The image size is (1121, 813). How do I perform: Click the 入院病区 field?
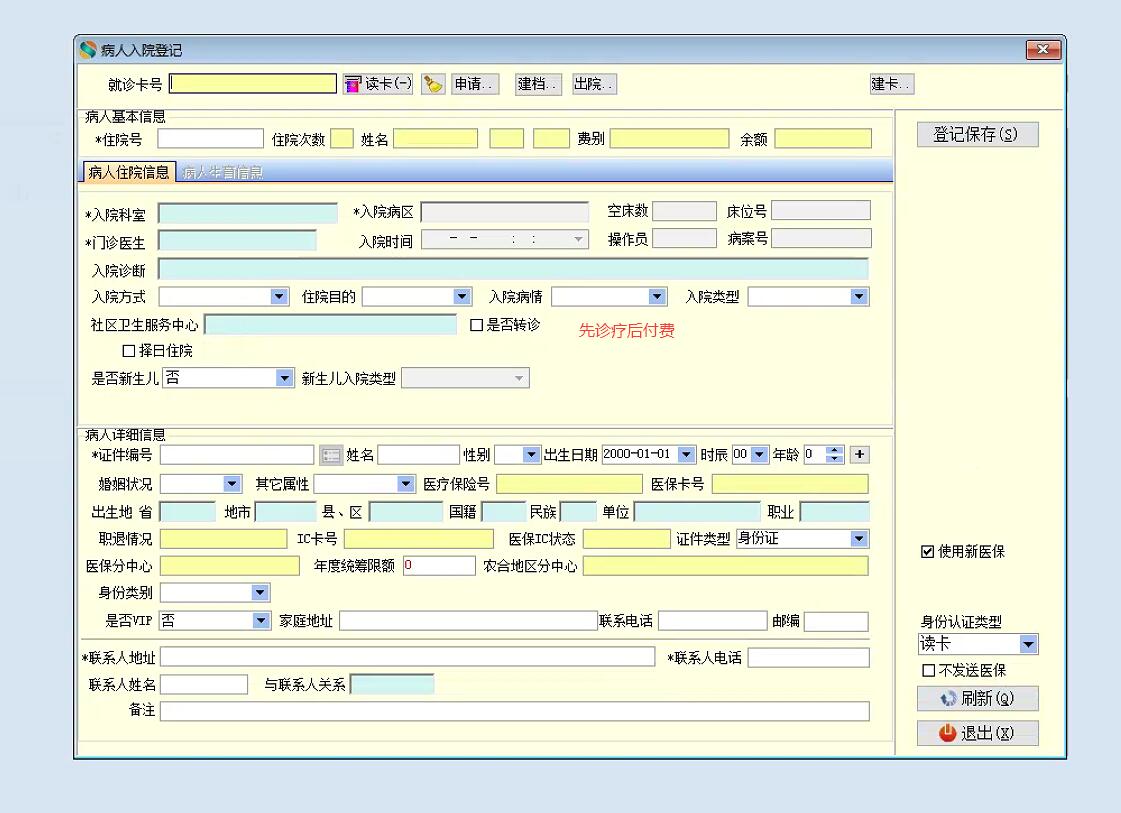505,212
